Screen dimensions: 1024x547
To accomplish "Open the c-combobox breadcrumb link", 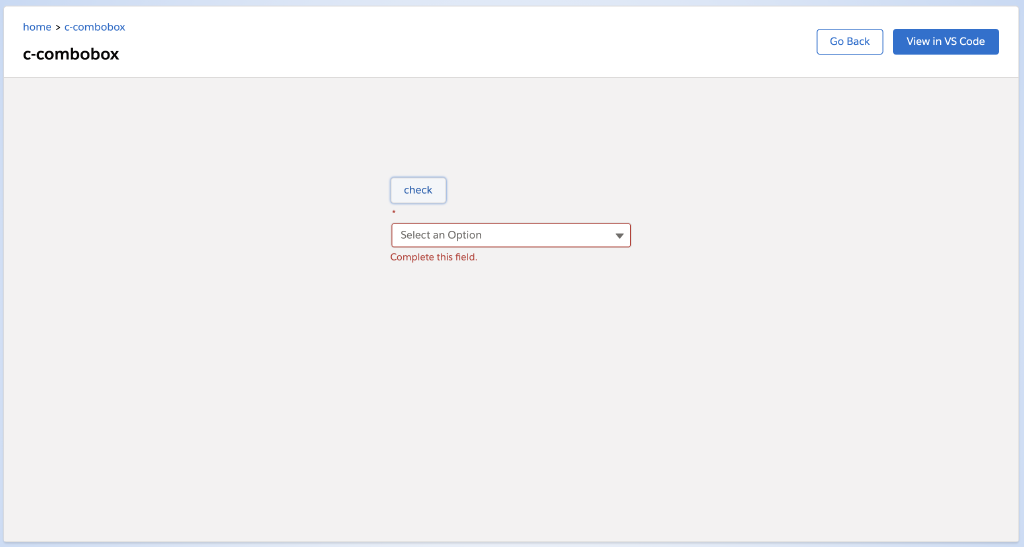I will tap(95, 27).
